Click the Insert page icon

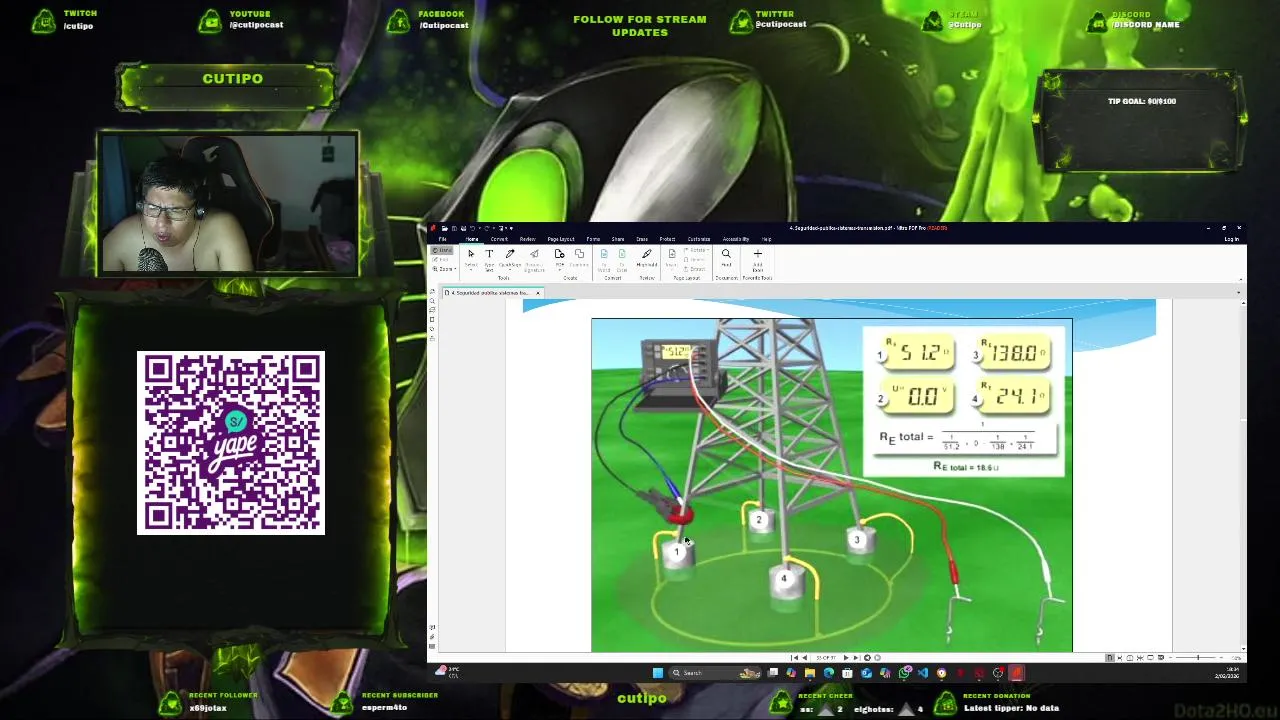(672, 257)
